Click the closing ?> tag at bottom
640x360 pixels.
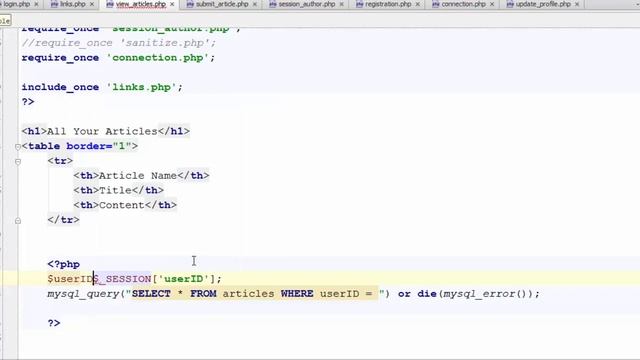point(54,323)
